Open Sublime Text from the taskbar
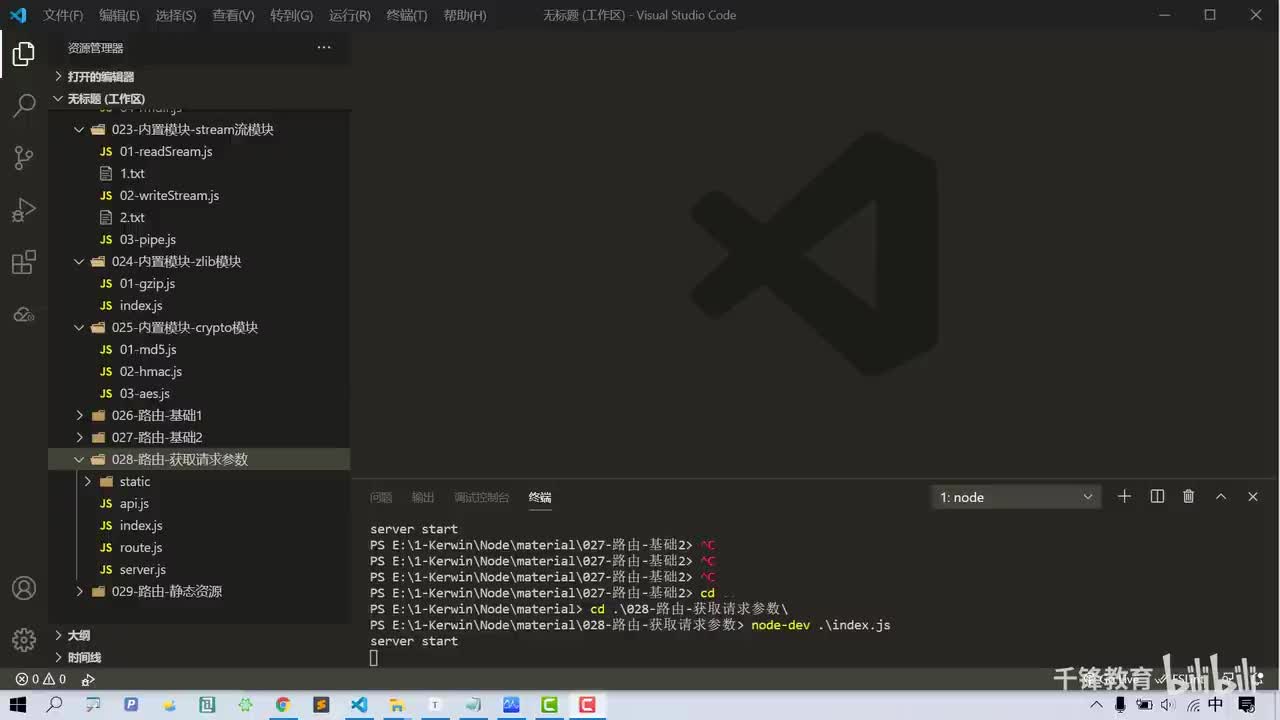 click(321, 705)
